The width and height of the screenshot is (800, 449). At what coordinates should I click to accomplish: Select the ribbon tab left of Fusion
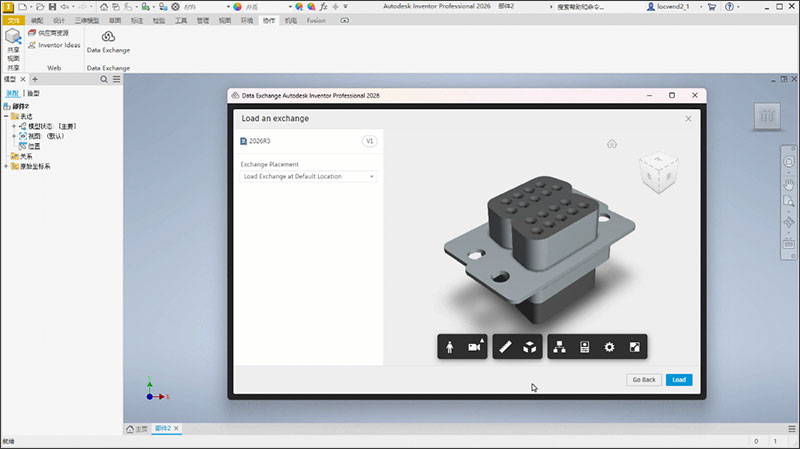point(291,20)
